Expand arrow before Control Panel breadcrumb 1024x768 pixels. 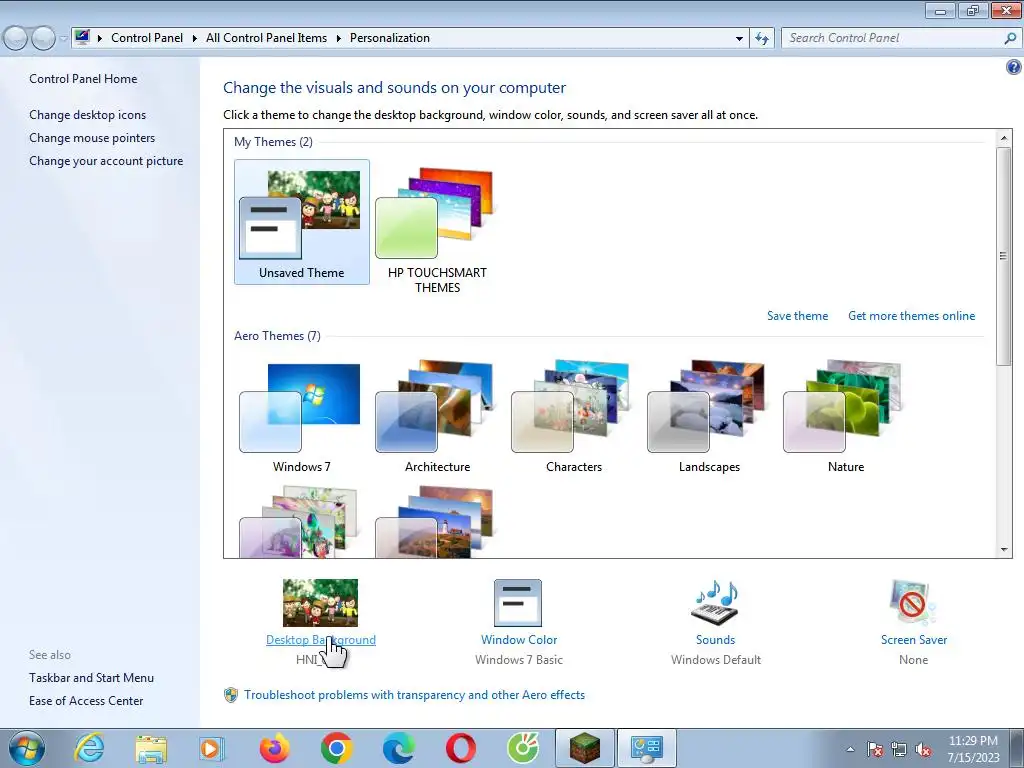click(100, 39)
